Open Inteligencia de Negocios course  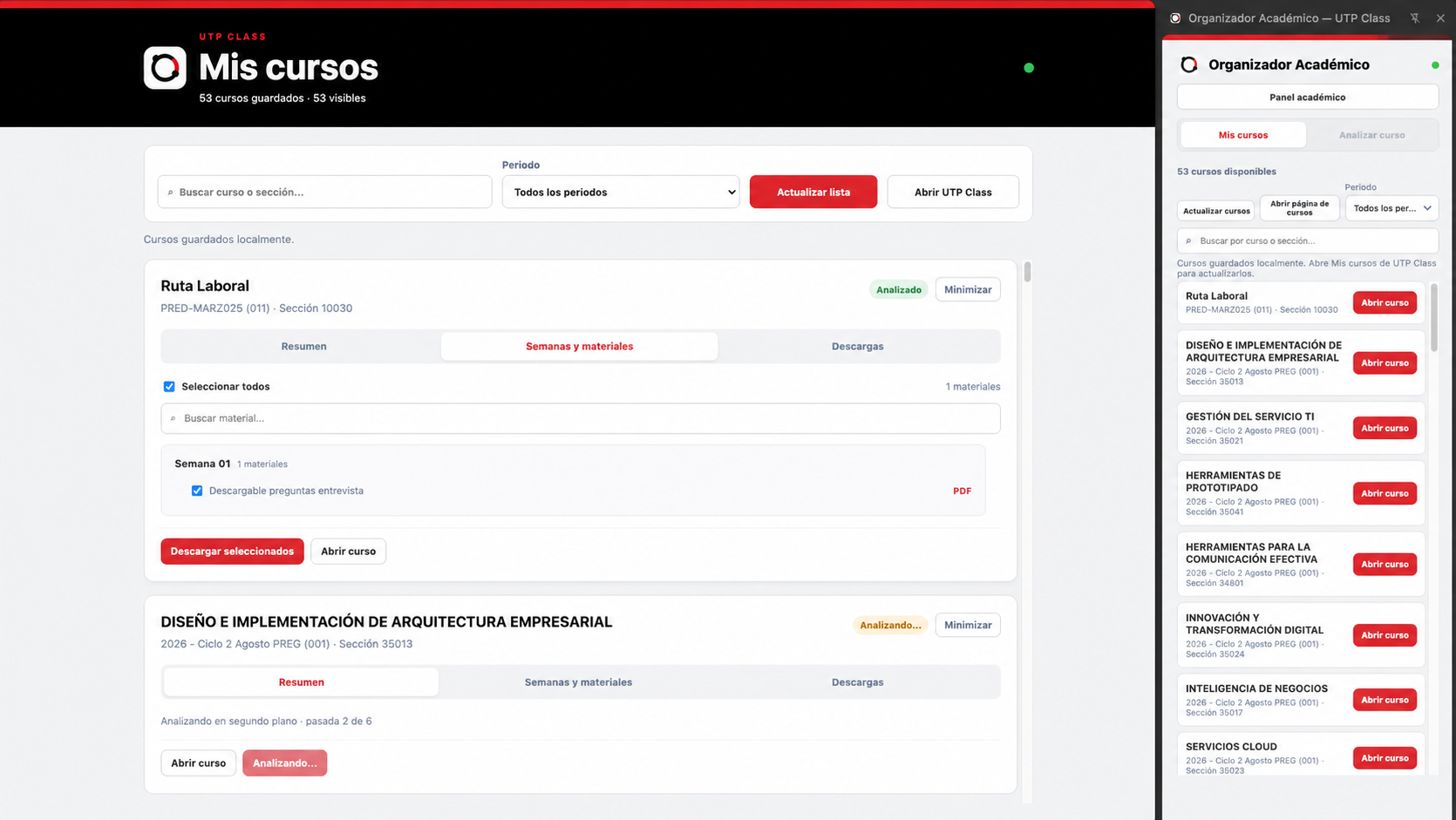pyautogui.click(x=1385, y=700)
